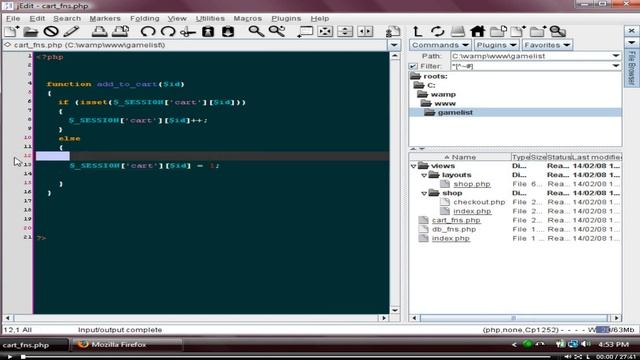Click the New View toolbar icon

pyautogui.click(x=305, y=31)
